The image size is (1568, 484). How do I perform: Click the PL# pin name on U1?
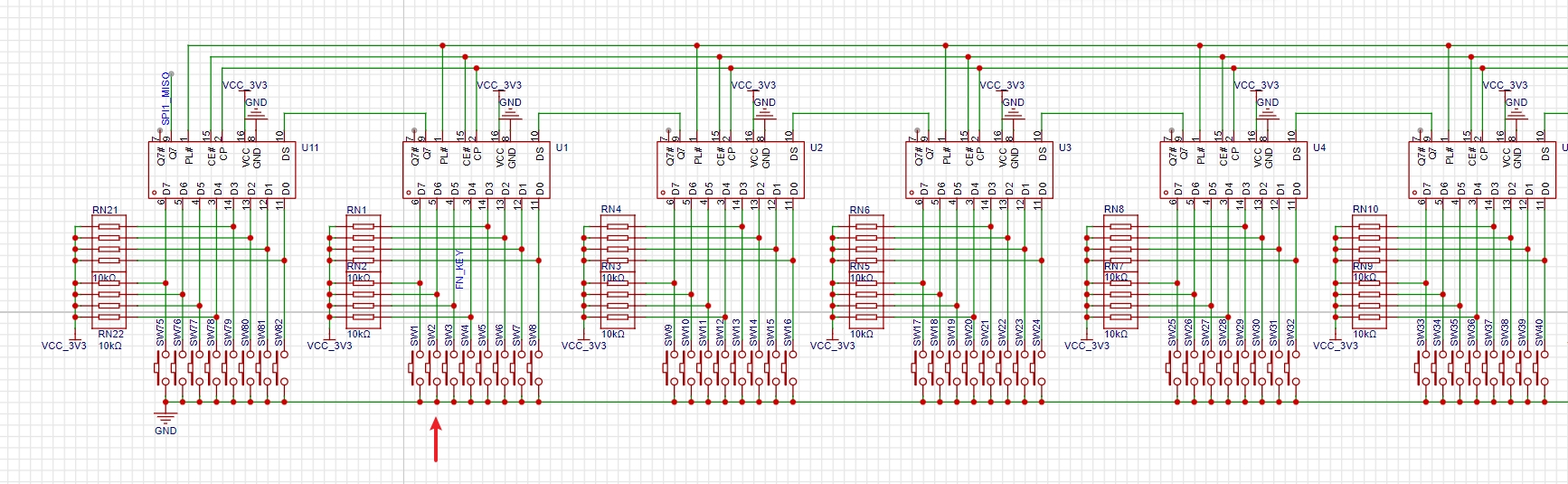coord(444,156)
